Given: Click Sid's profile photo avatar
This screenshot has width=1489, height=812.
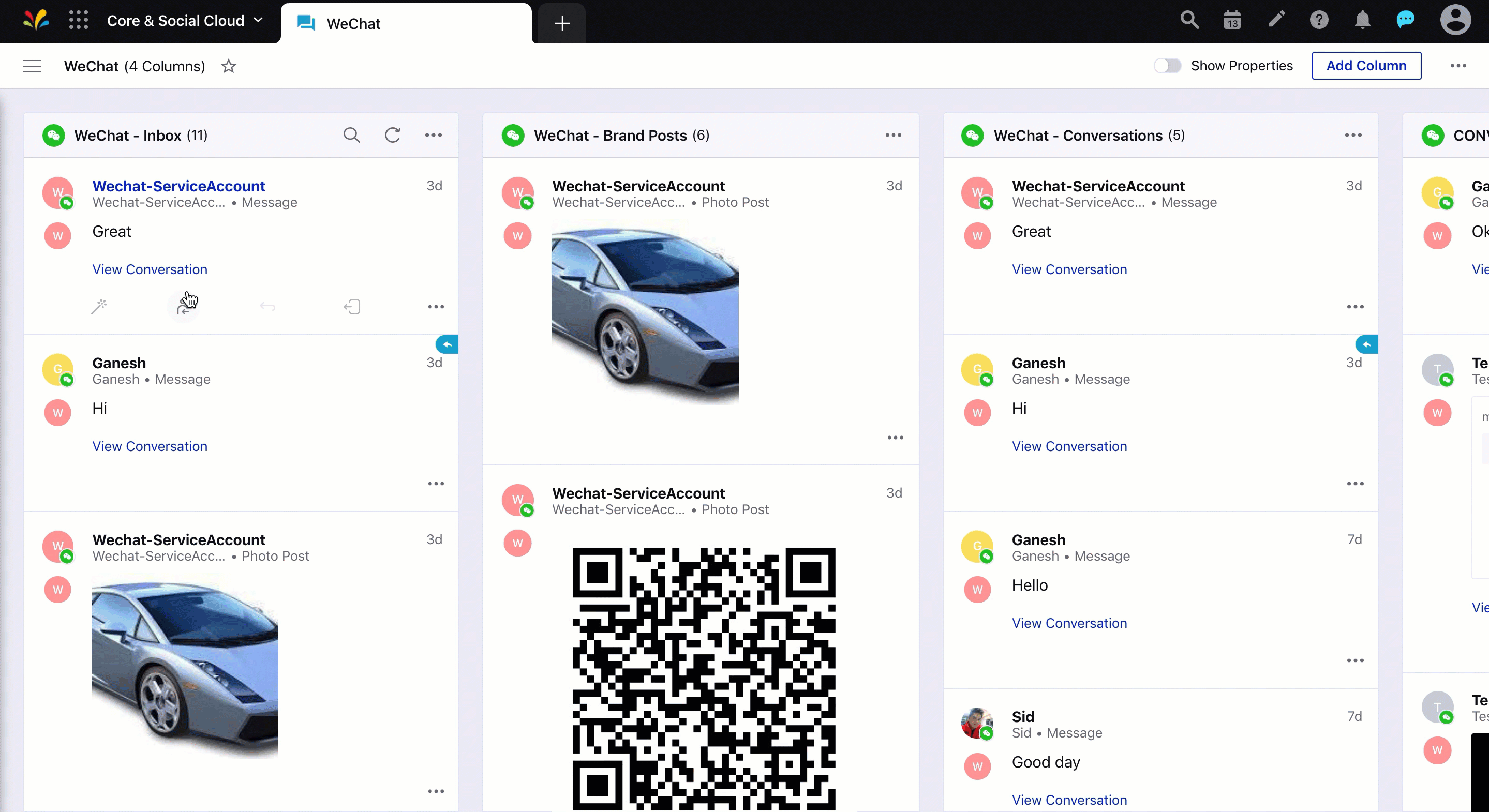Looking at the screenshot, I should click(x=977, y=723).
